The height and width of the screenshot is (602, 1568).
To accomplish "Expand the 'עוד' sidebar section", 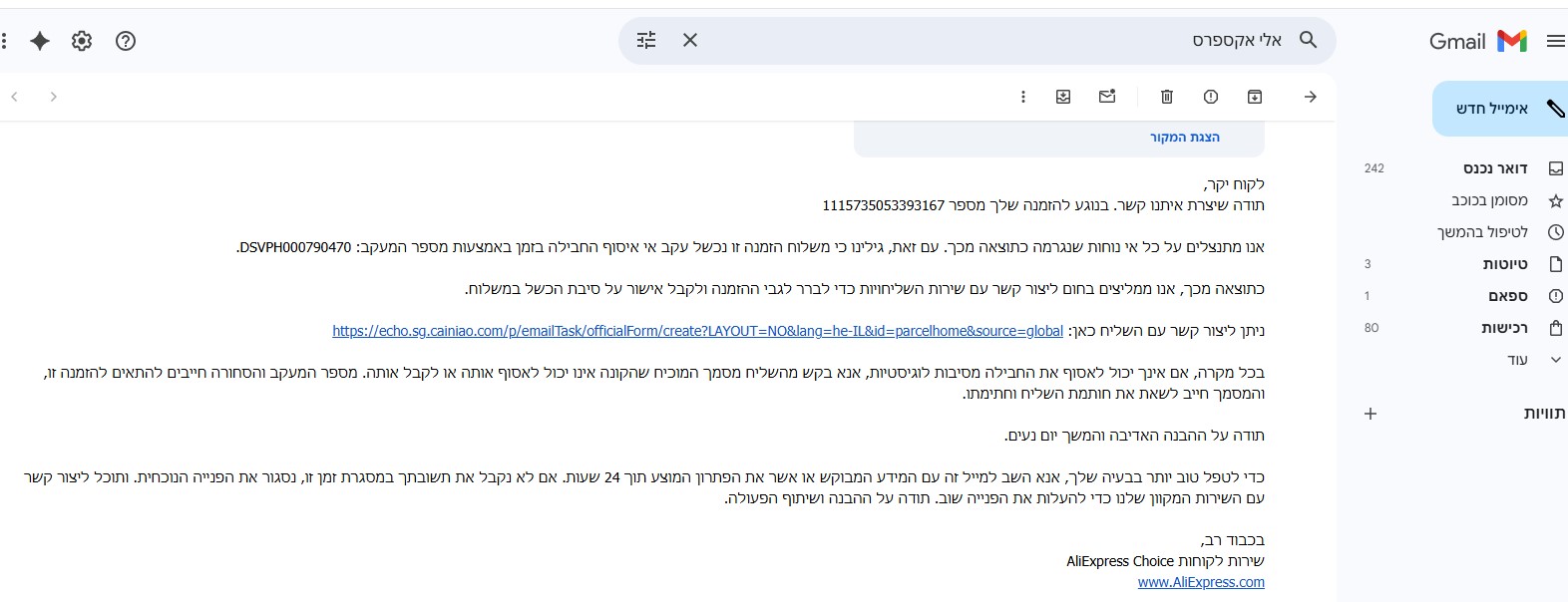I will tap(1518, 360).
